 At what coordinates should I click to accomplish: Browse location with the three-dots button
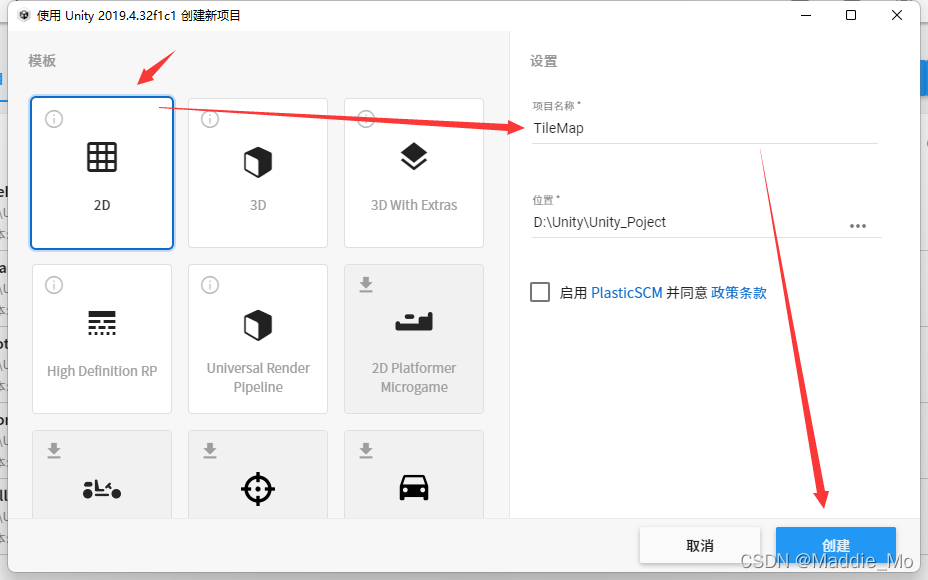[x=858, y=226]
